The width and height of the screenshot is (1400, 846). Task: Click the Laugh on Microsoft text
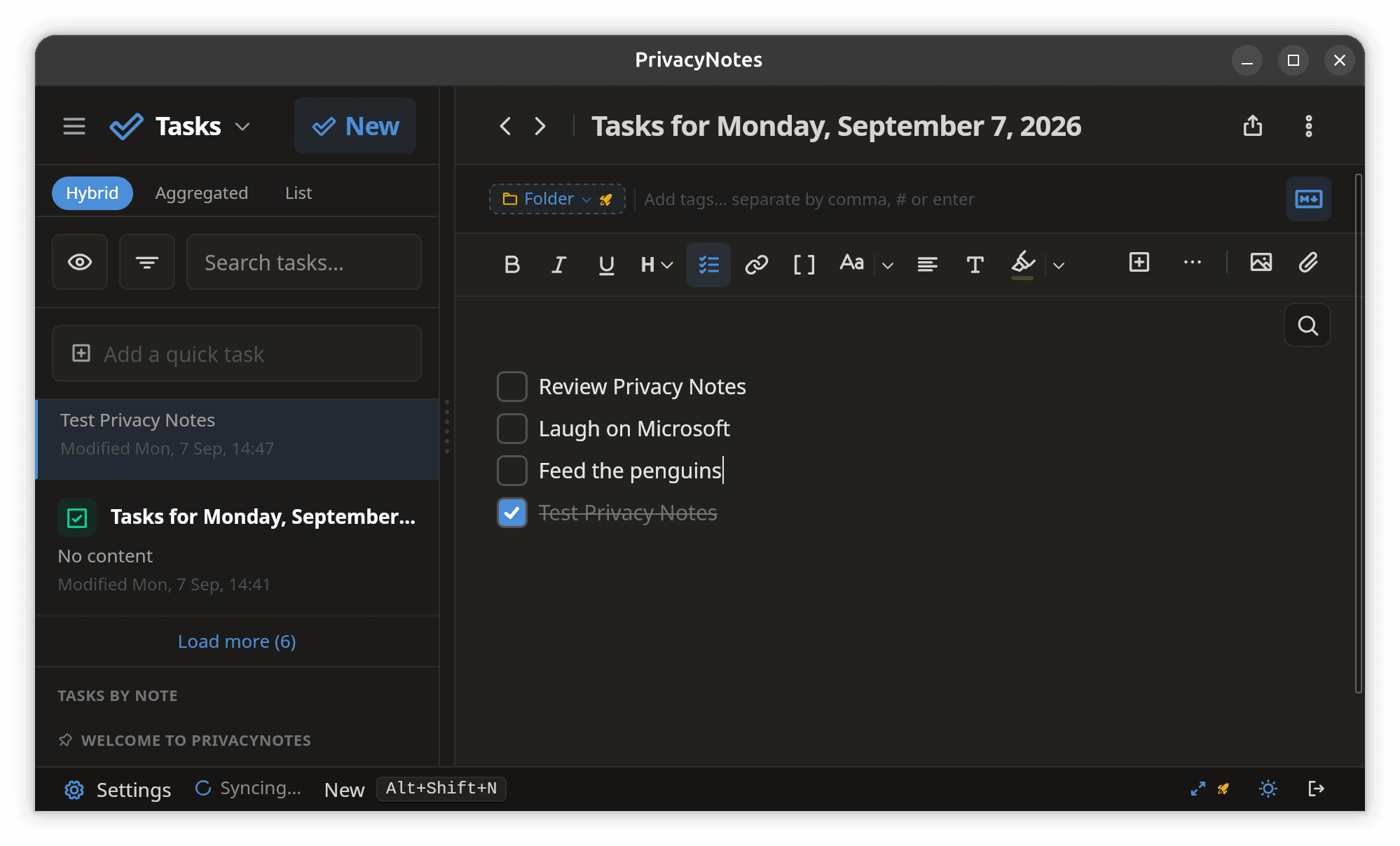pyautogui.click(x=634, y=429)
